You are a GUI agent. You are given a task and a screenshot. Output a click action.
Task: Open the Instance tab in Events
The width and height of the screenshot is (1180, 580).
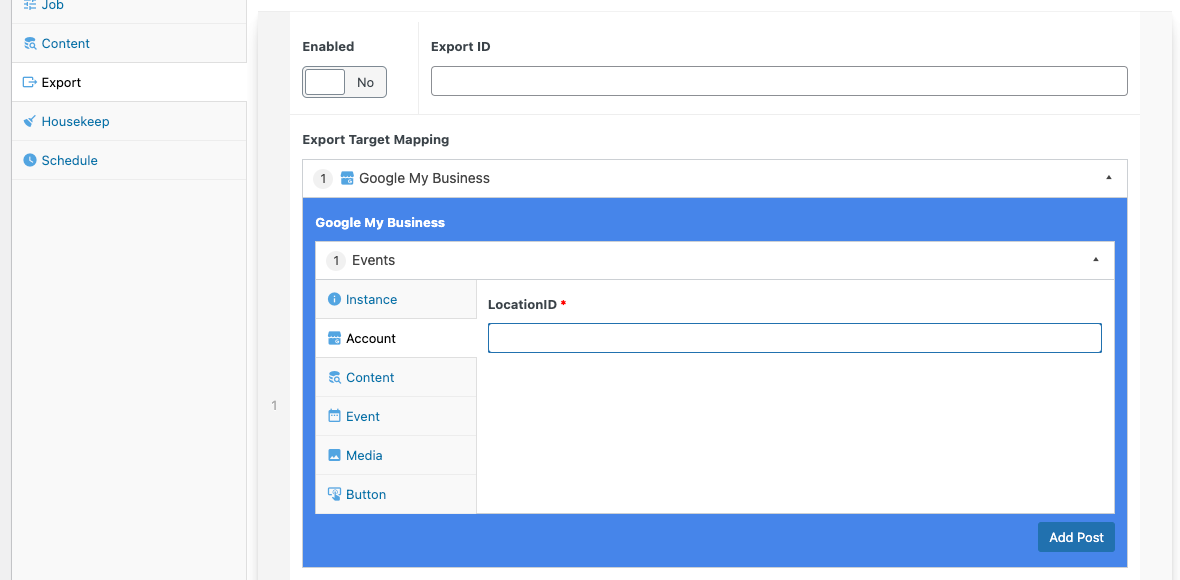click(x=396, y=299)
